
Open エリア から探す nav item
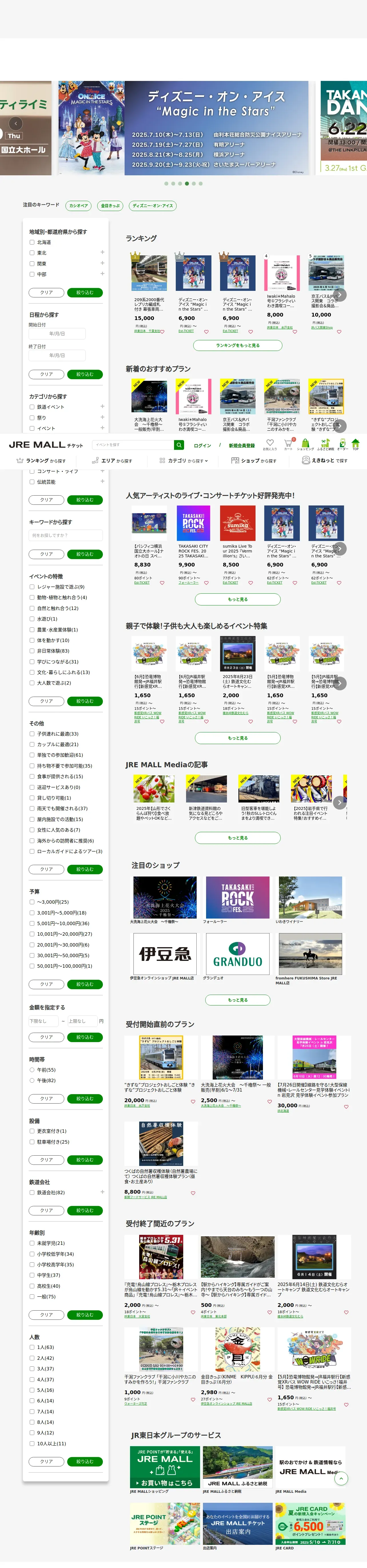coord(112,461)
